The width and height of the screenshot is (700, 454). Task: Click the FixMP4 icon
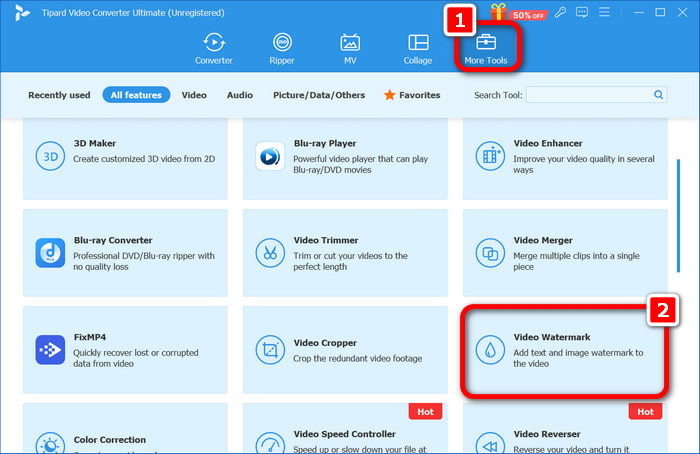point(50,350)
